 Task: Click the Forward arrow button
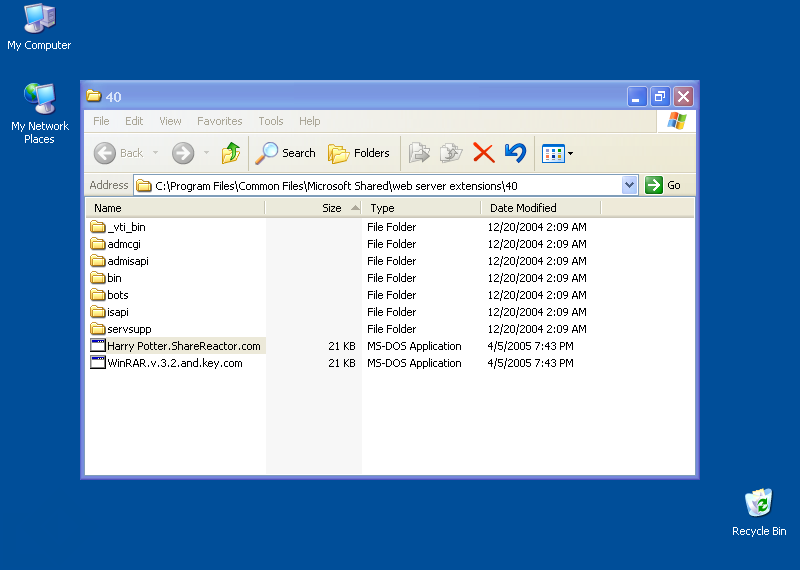(x=183, y=153)
